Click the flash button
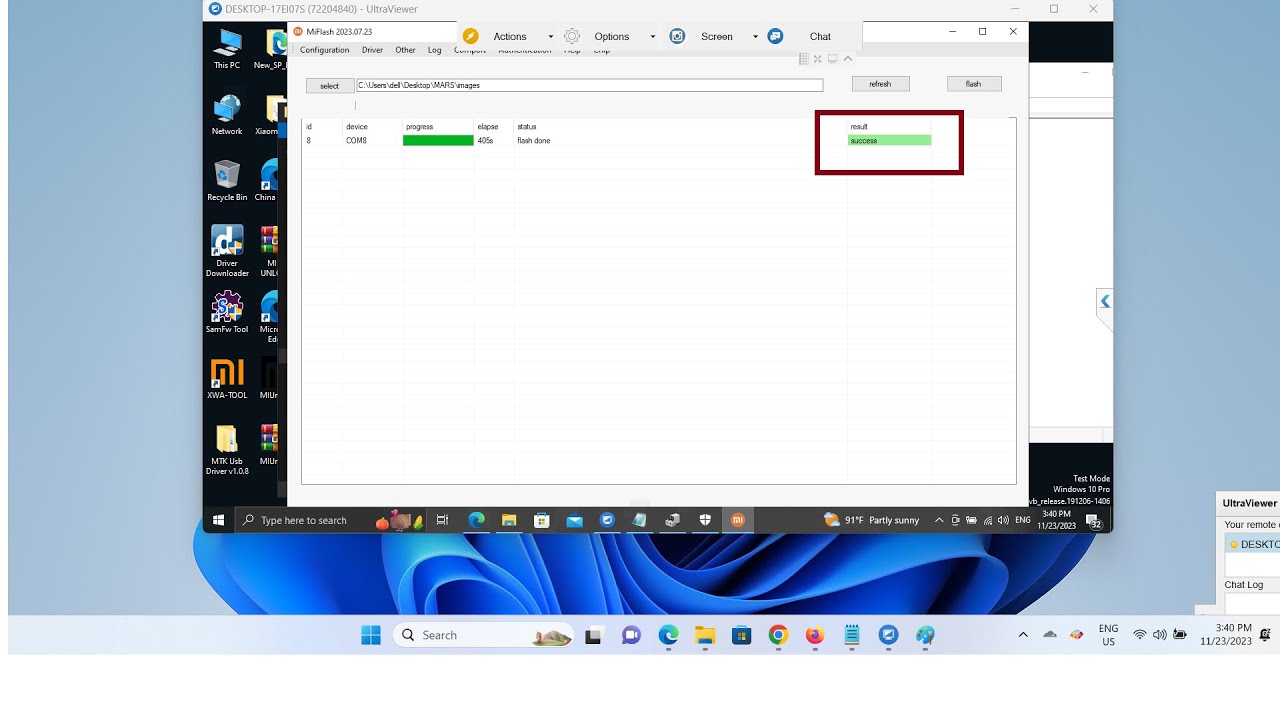Screen dimensions: 1280x720 click(974, 84)
